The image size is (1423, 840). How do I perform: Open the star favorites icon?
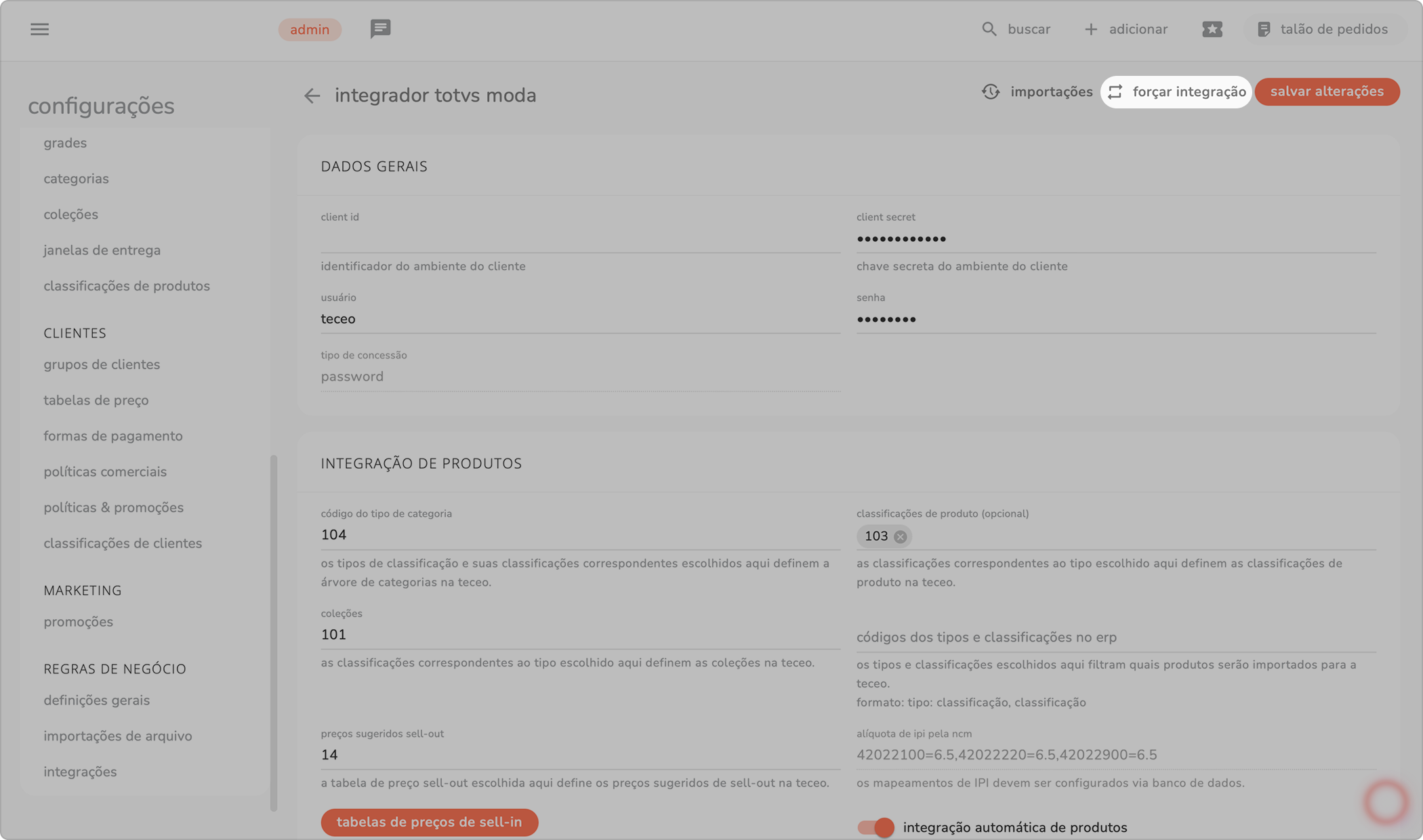tap(1212, 29)
